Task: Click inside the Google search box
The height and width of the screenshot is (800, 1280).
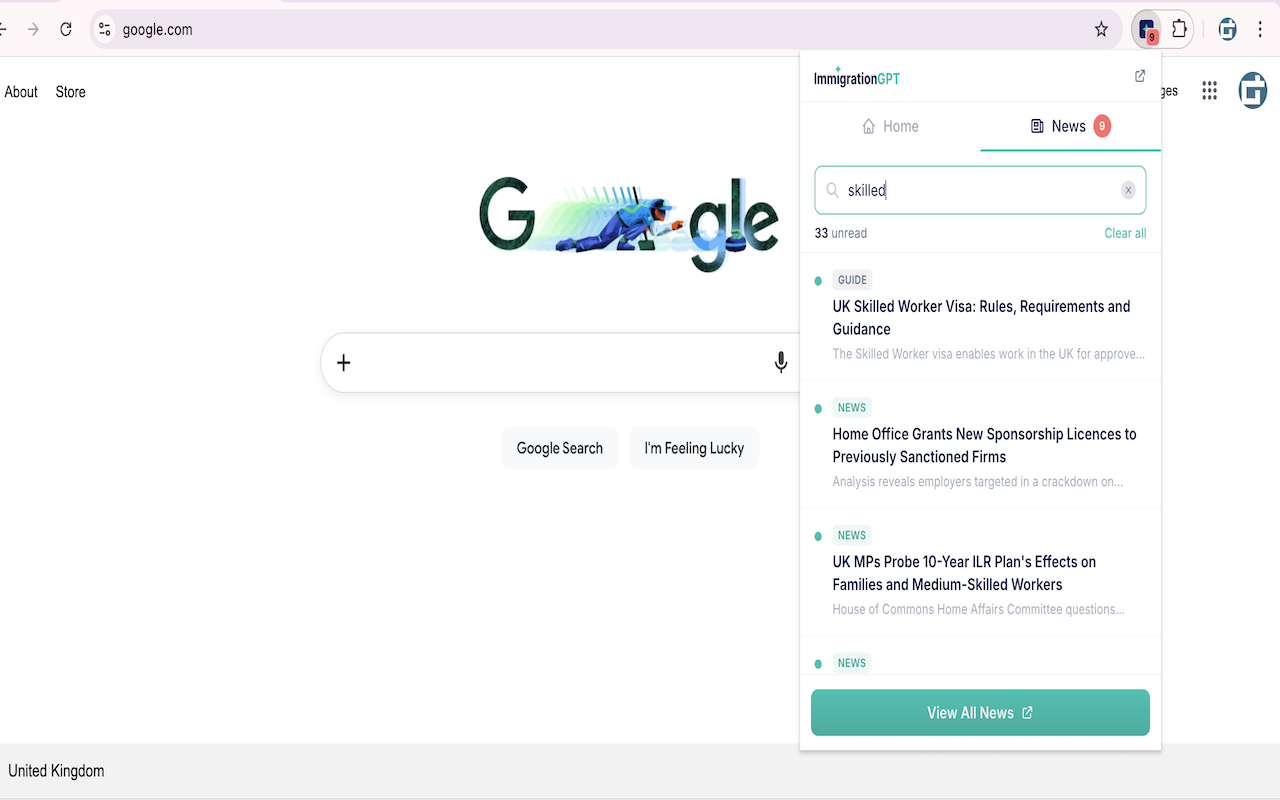Action: 560,362
